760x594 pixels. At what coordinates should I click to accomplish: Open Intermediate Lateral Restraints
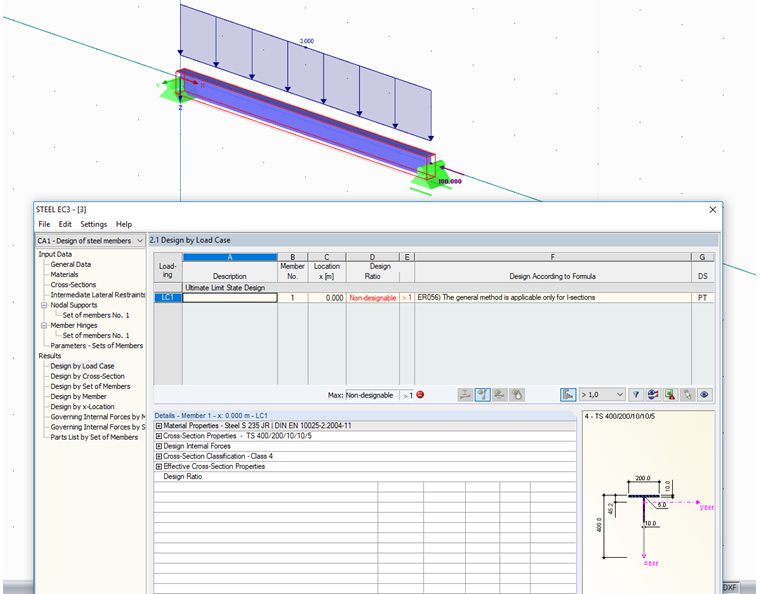click(98, 295)
